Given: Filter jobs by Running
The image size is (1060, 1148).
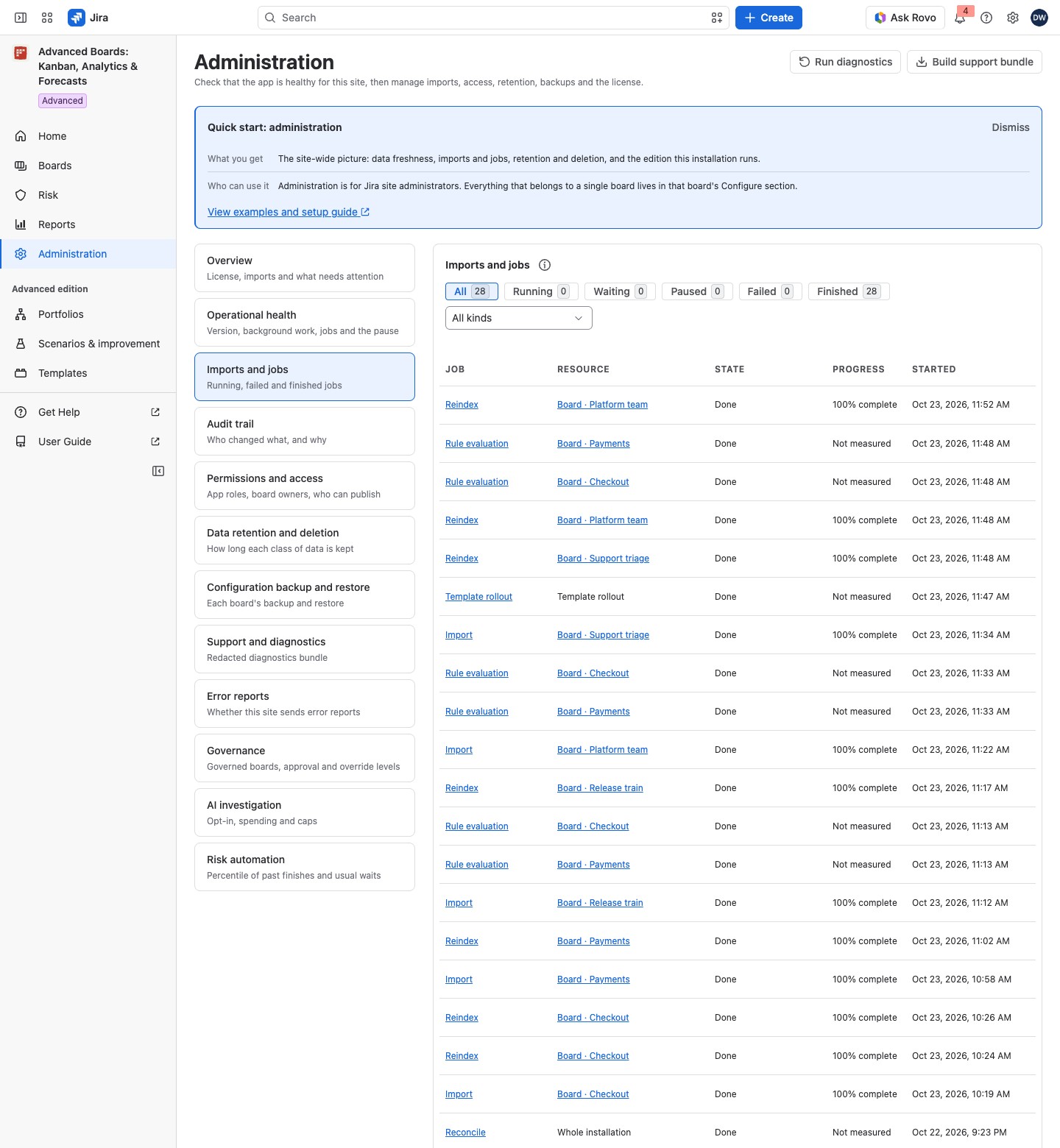Looking at the screenshot, I should coord(542,291).
